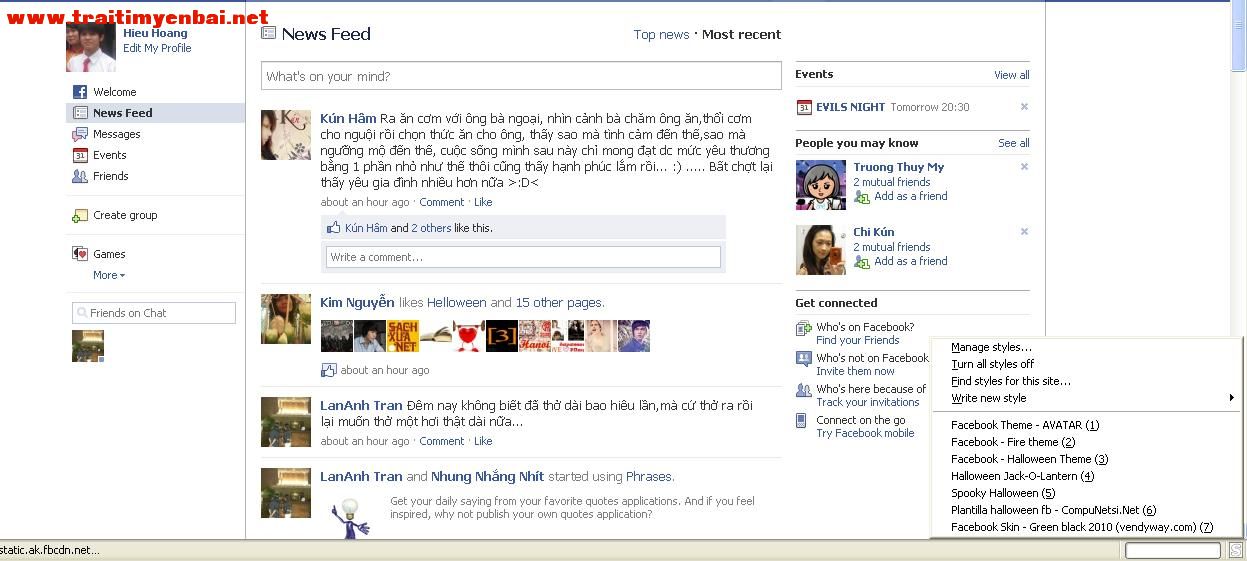Click Invite them now link
The height and width of the screenshot is (561, 1247).
pos(855,371)
